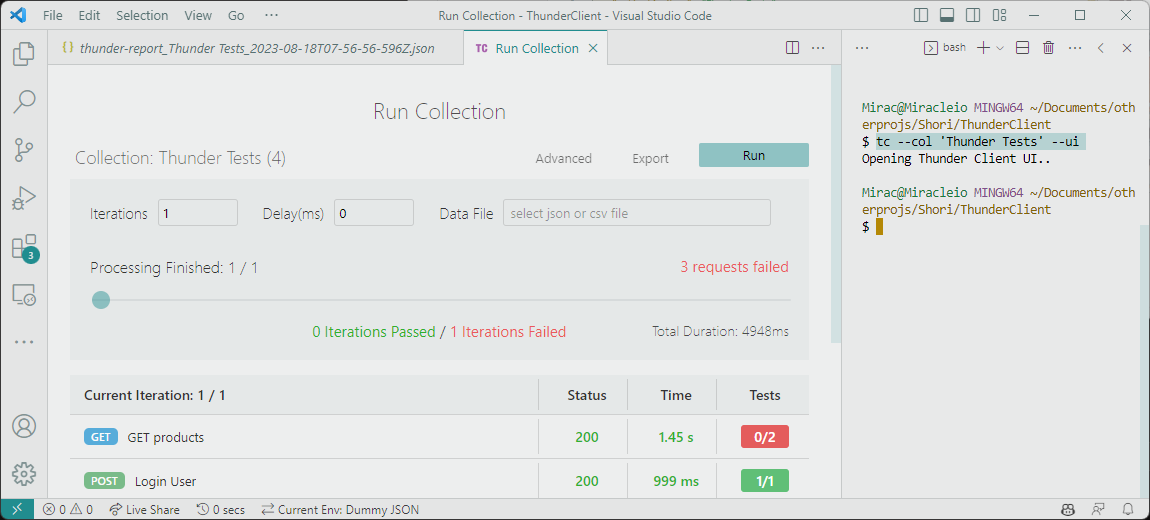Screen dimensions: 1150x520
Task: Select the Run Collection tab
Action: tap(536, 48)
